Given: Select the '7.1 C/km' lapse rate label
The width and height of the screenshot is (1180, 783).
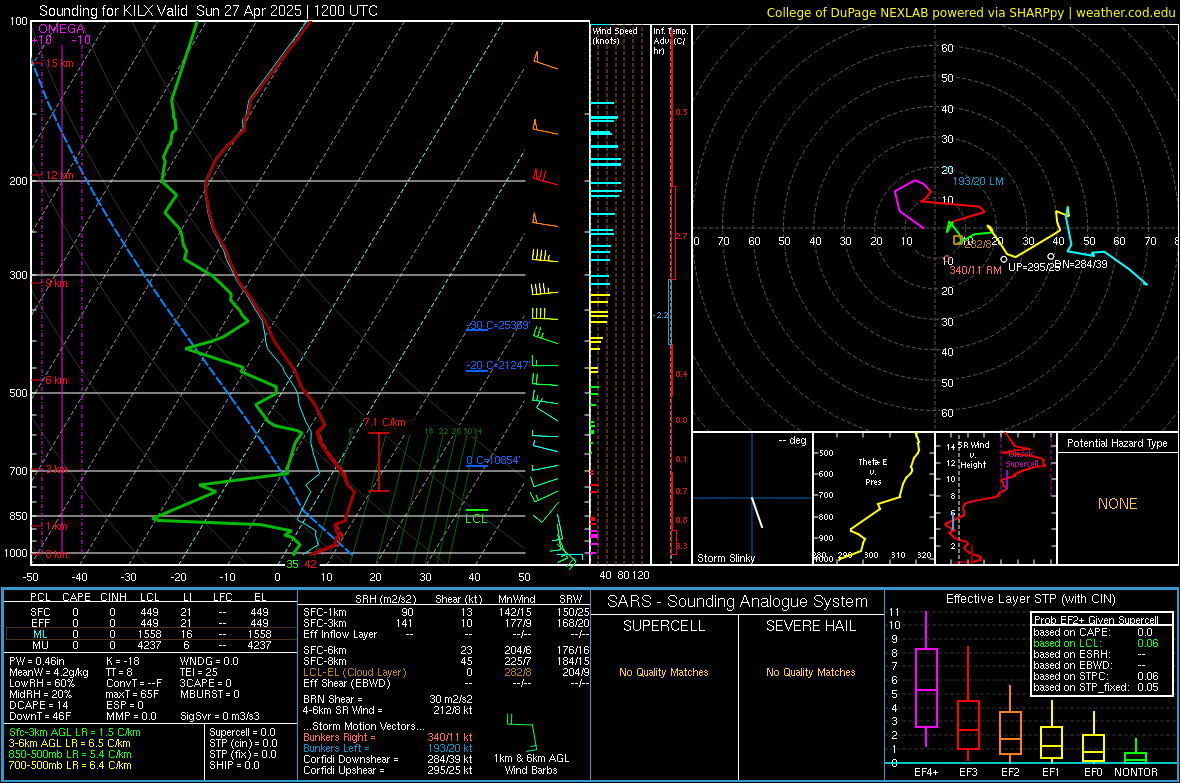Looking at the screenshot, I should (385, 422).
